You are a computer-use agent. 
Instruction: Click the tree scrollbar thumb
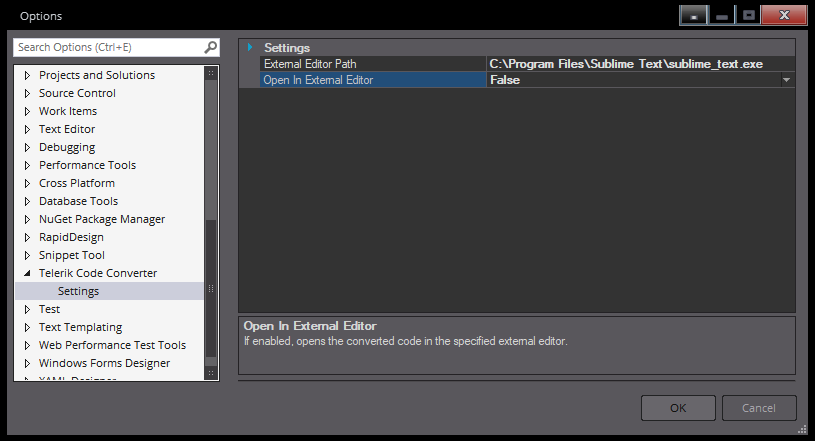click(211, 289)
